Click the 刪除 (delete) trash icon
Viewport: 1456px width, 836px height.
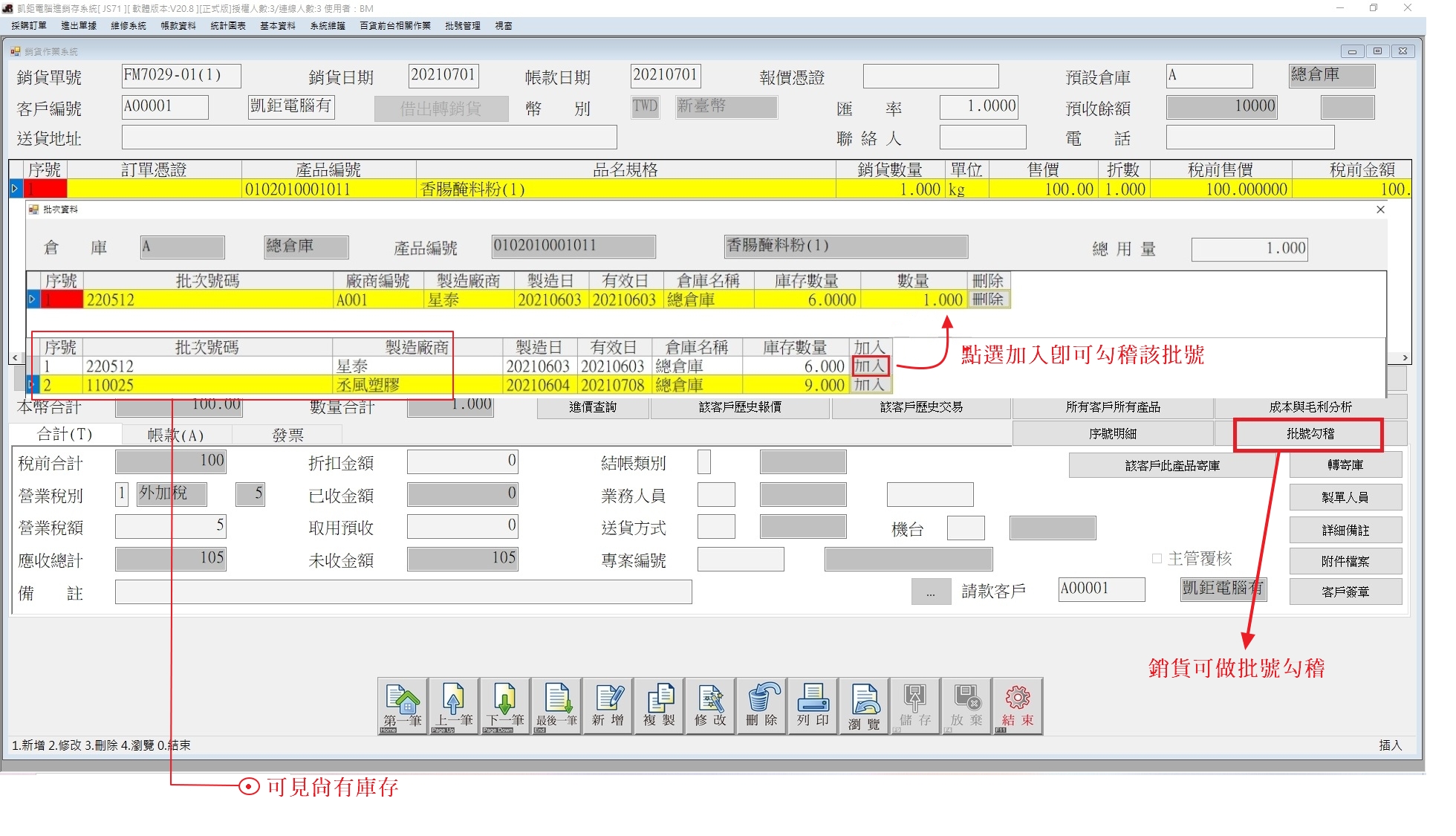[x=761, y=706]
